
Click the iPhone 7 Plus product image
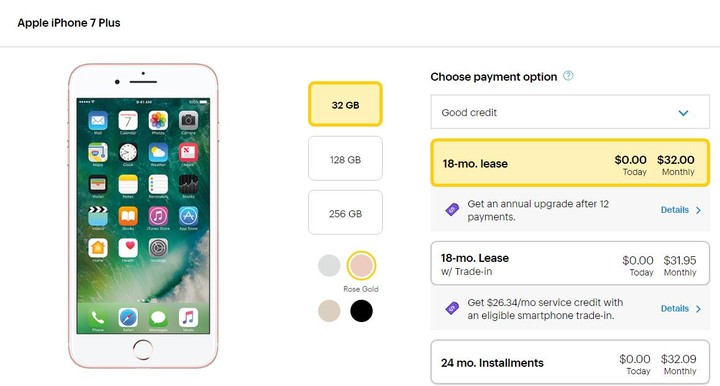(x=143, y=216)
